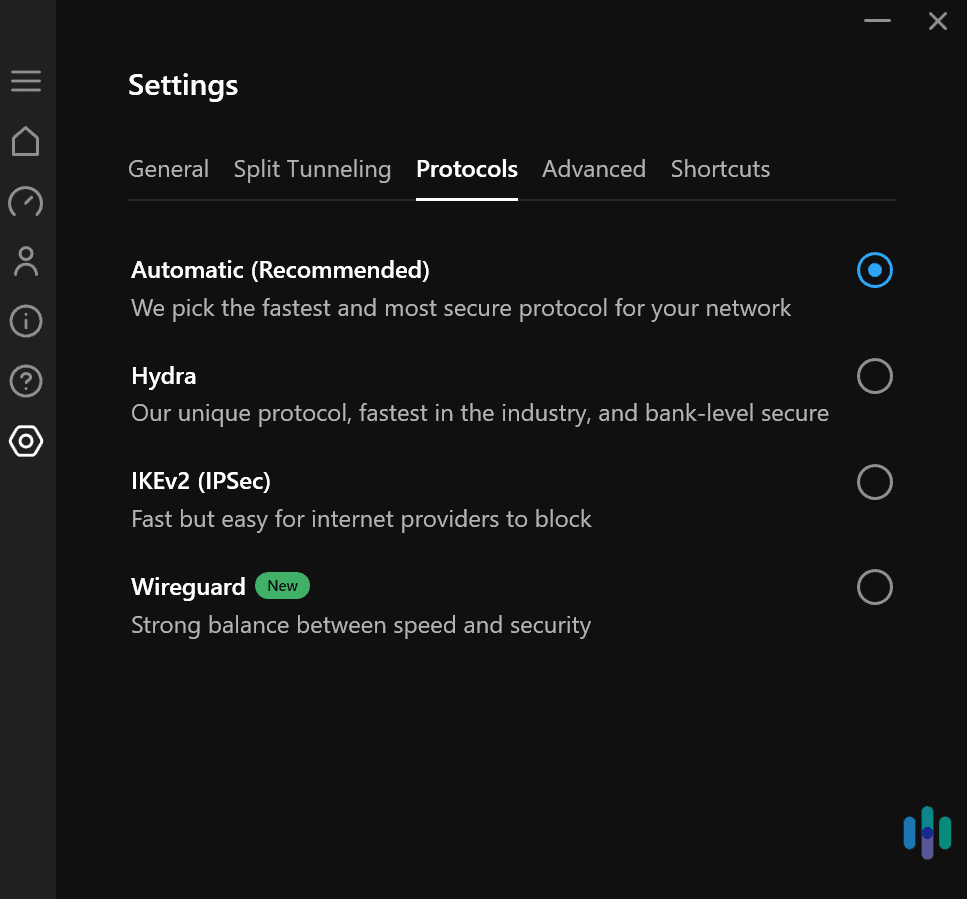Screen dimensions: 967x899
Task: View the info panel icon
Action: click(26, 321)
